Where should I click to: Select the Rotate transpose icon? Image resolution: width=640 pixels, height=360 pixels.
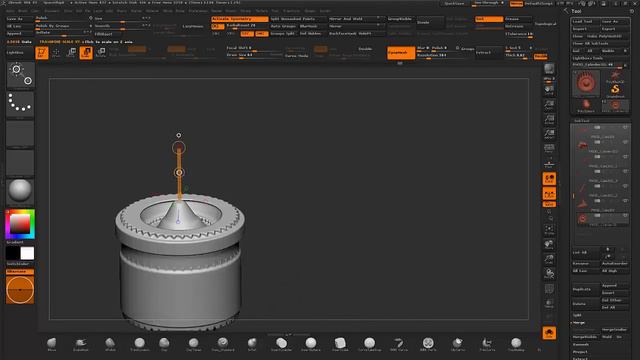(x=101, y=53)
